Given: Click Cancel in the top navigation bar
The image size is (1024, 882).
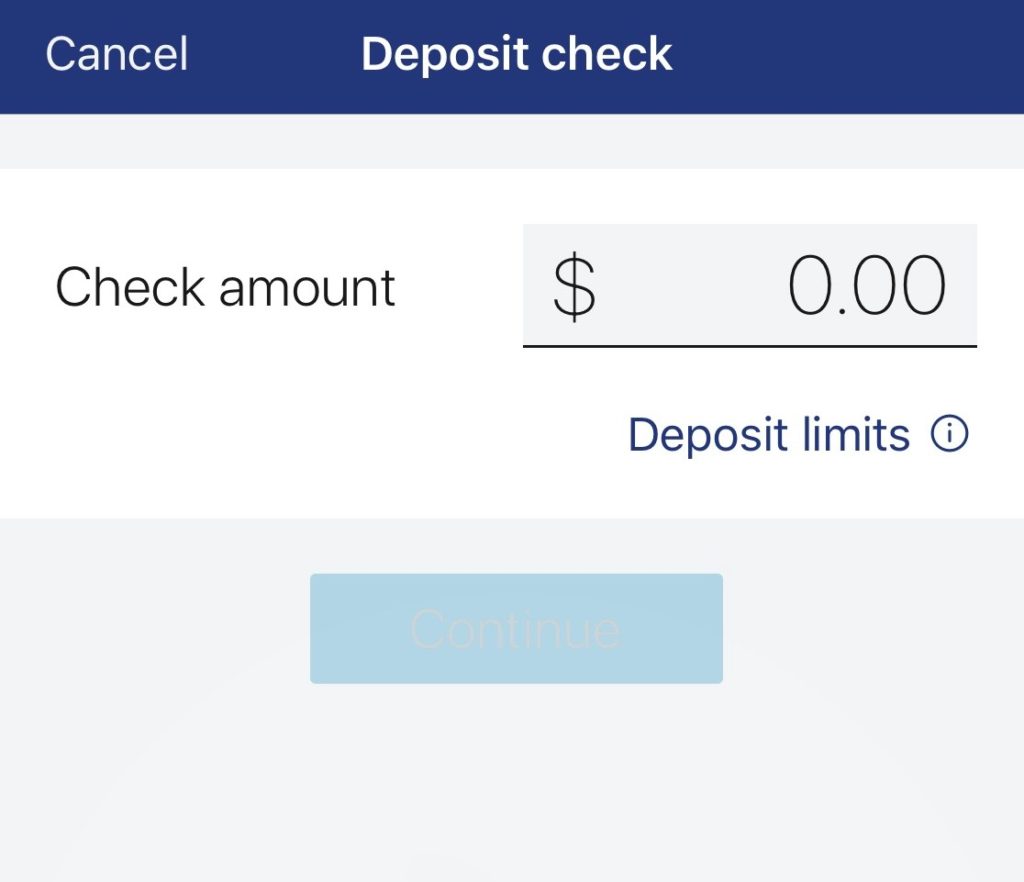Looking at the screenshot, I should click(115, 55).
